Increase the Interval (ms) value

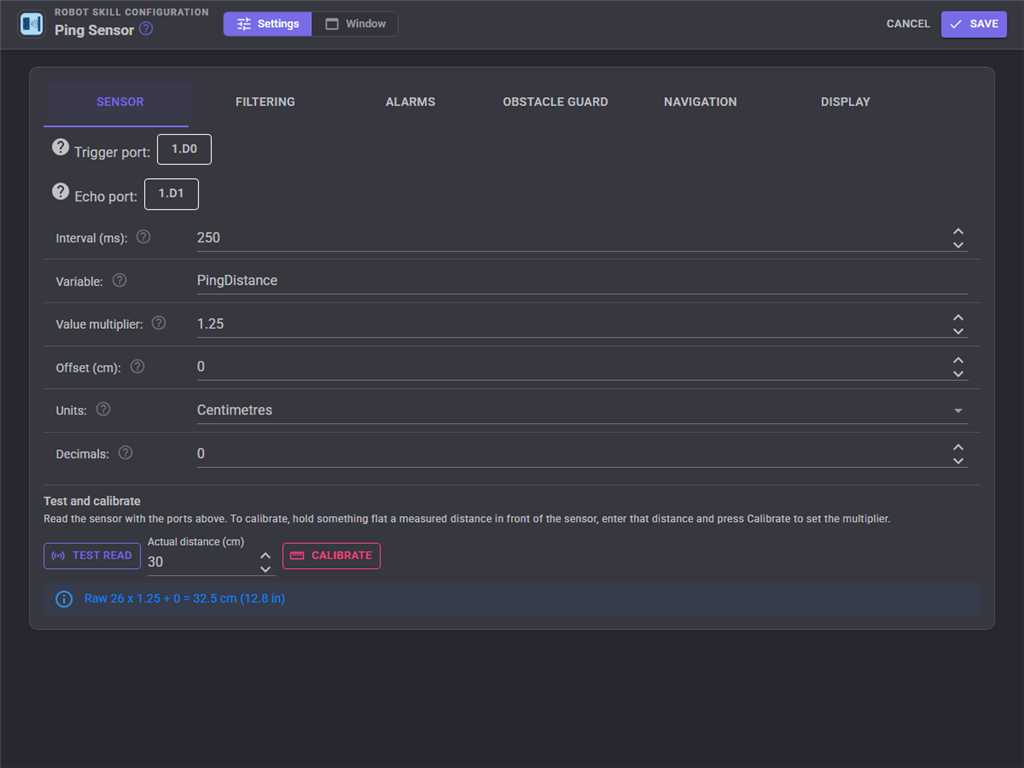pyautogui.click(x=958, y=232)
